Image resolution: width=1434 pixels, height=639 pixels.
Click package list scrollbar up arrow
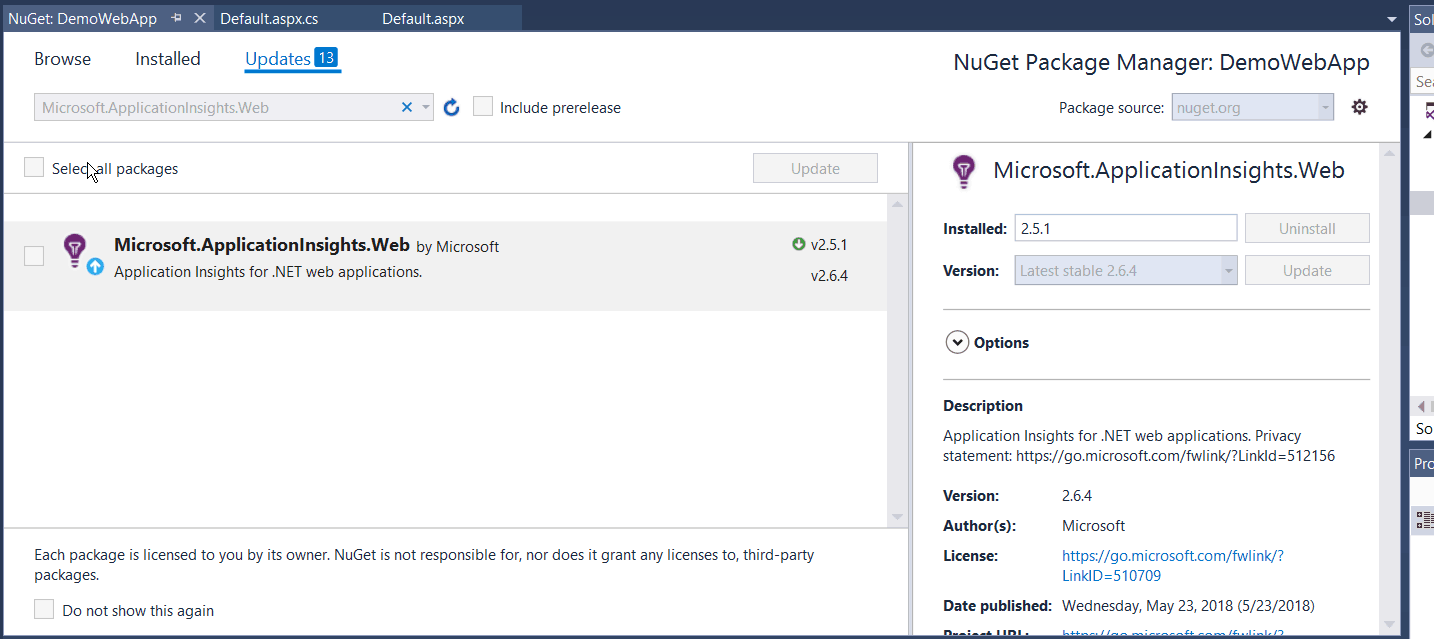point(897,205)
